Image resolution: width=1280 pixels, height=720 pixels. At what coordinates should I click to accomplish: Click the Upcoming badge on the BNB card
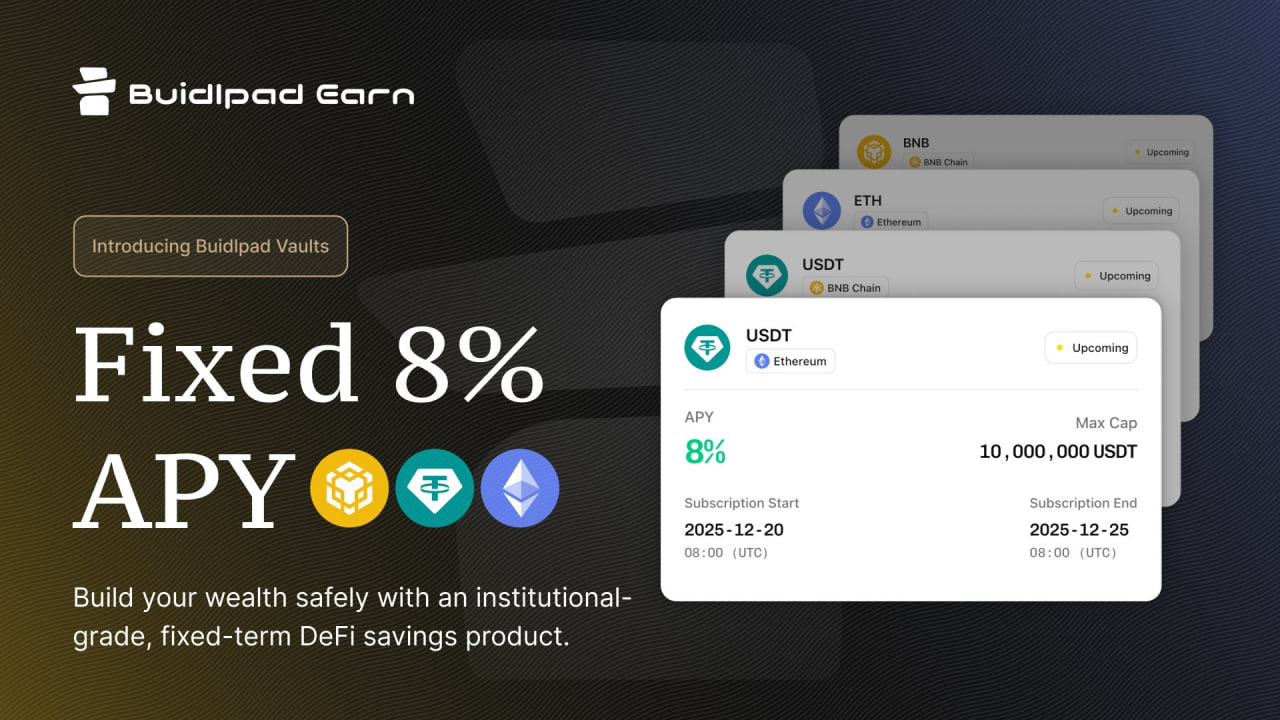point(1160,152)
